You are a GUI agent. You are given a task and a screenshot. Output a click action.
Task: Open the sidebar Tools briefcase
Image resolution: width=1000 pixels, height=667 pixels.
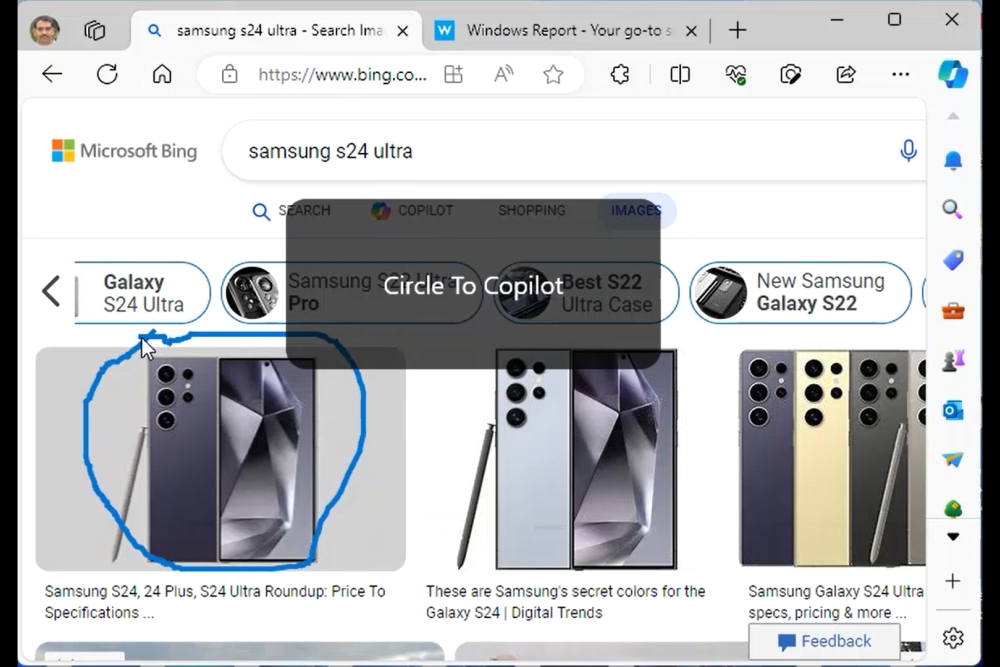click(953, 311)
